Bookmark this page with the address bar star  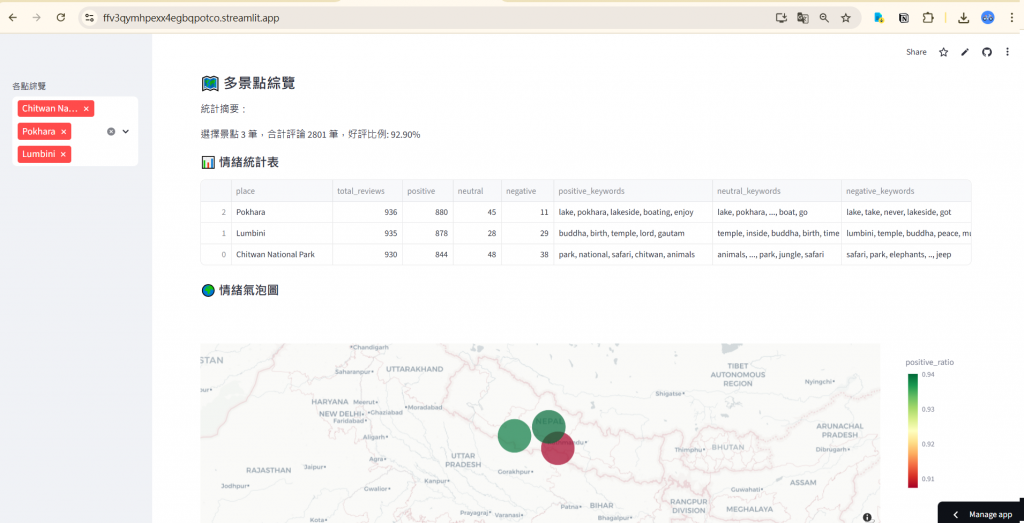846,18
